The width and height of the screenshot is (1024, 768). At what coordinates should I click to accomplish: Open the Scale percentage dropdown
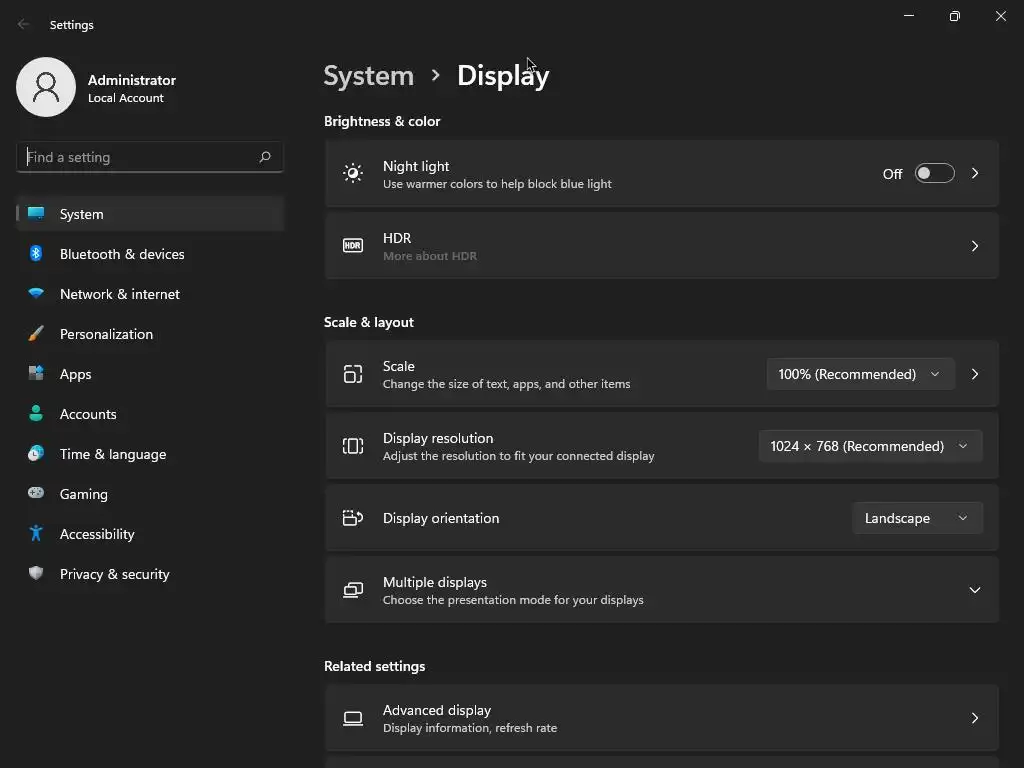coord(859,374)
